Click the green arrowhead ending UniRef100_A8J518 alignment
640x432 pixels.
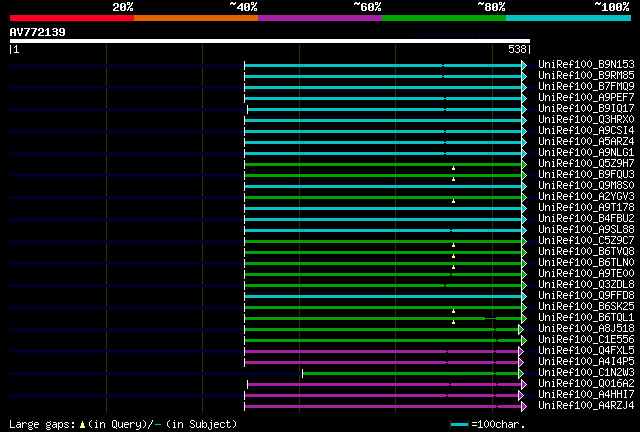(521, 329)
